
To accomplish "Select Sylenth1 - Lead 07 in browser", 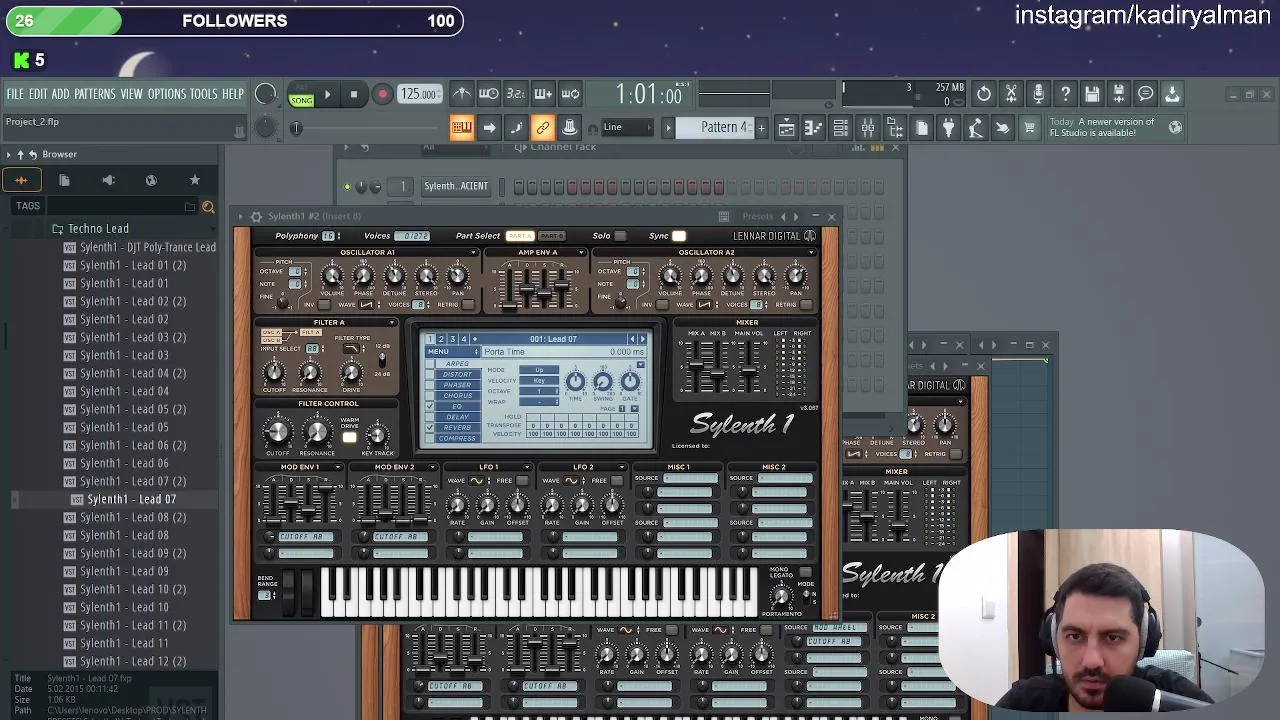I will 131,499.
